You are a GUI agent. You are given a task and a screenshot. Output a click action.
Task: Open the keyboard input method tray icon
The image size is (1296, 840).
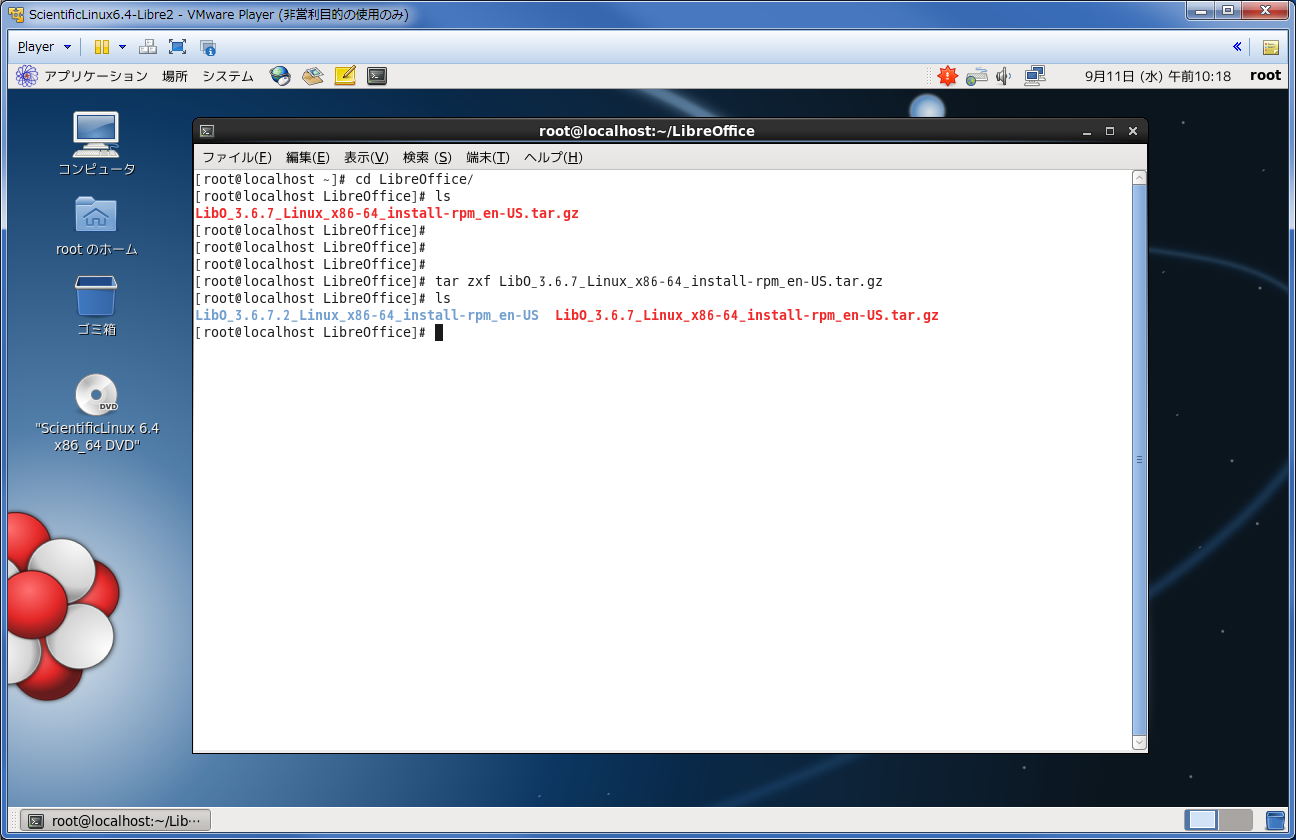pyautogui.click(x=977, y=76)
